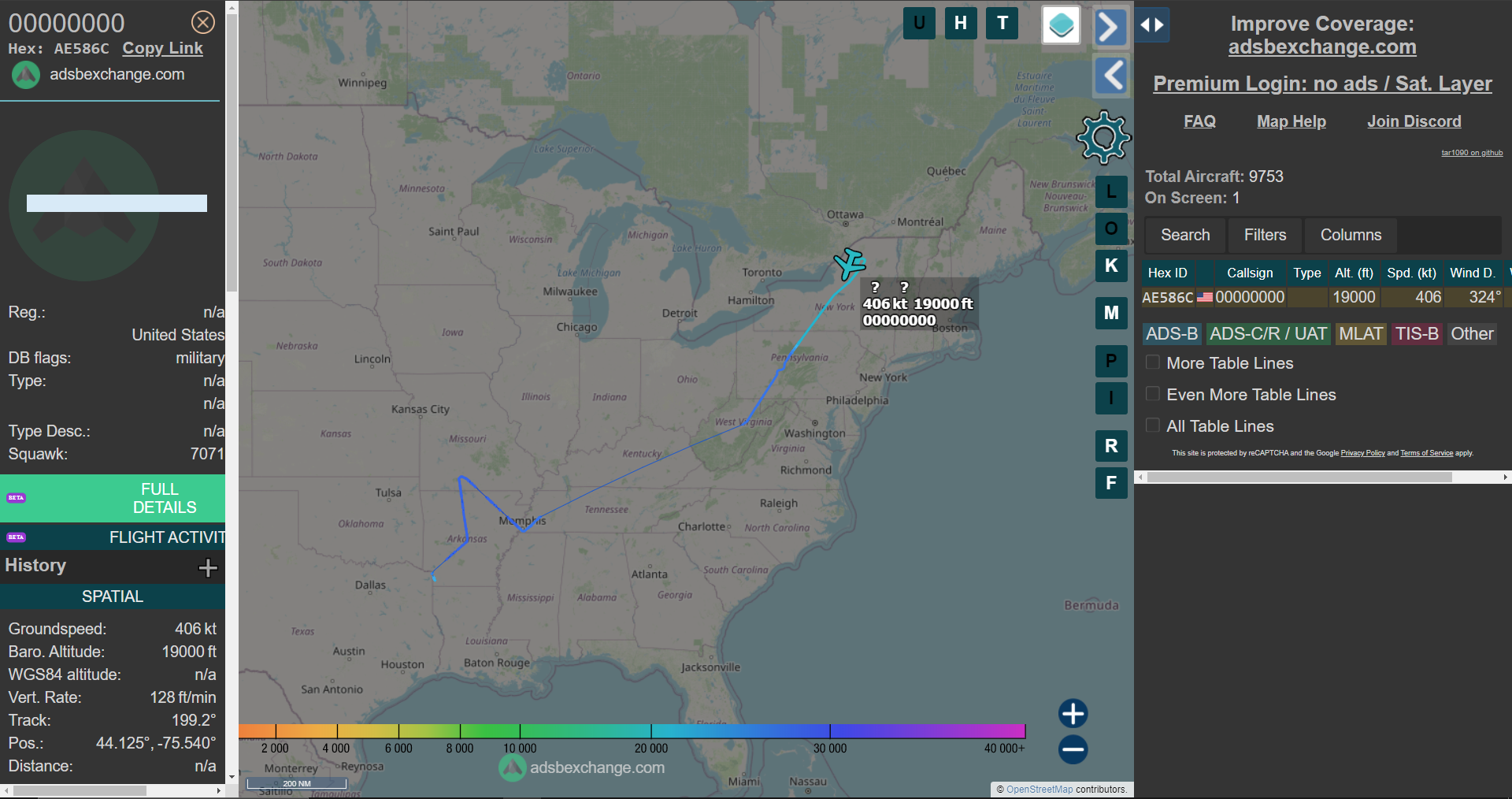Toggle the Other source filter
This screenshot has width=1512, height=799.
1472,334
